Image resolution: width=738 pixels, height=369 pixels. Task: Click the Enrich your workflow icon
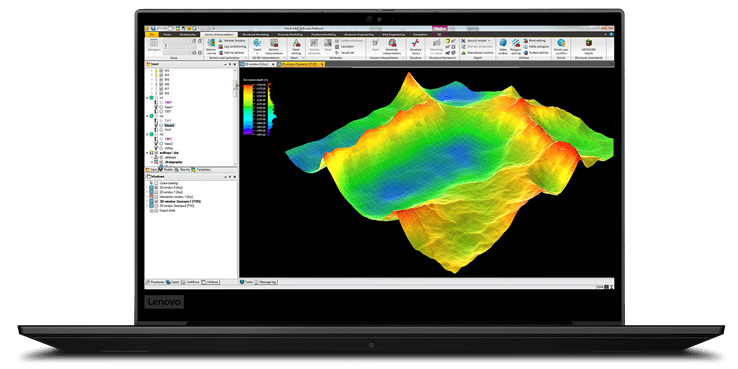pyautogui.click(x=561, y=46)
